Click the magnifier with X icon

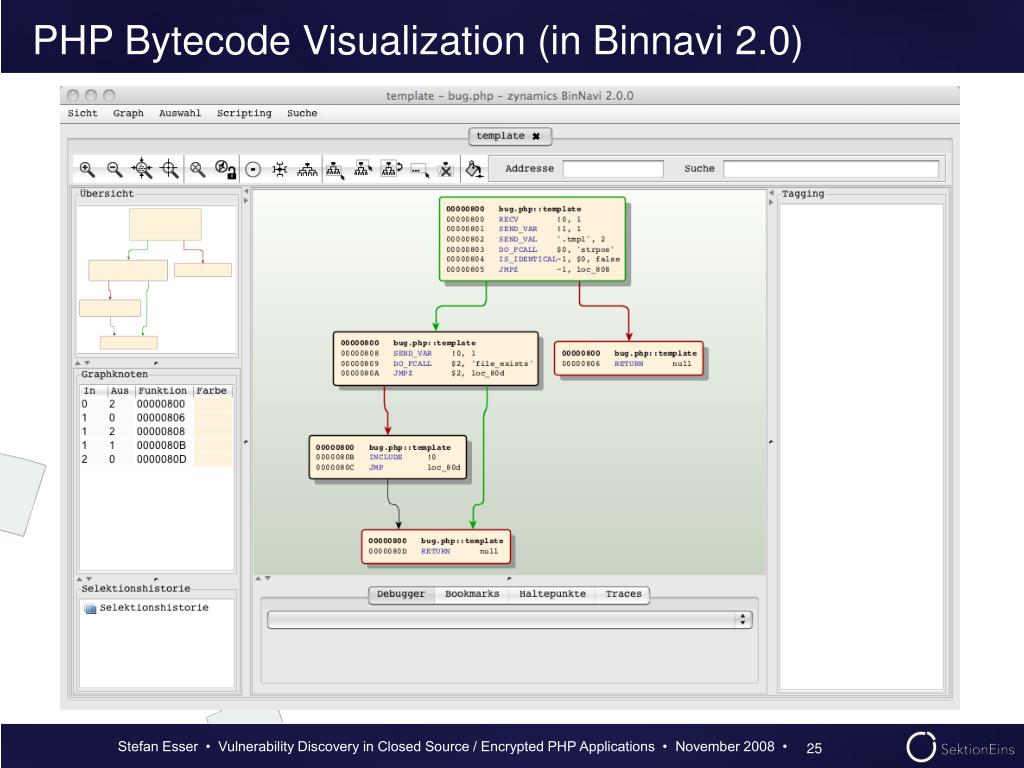(x=197, y=169)
